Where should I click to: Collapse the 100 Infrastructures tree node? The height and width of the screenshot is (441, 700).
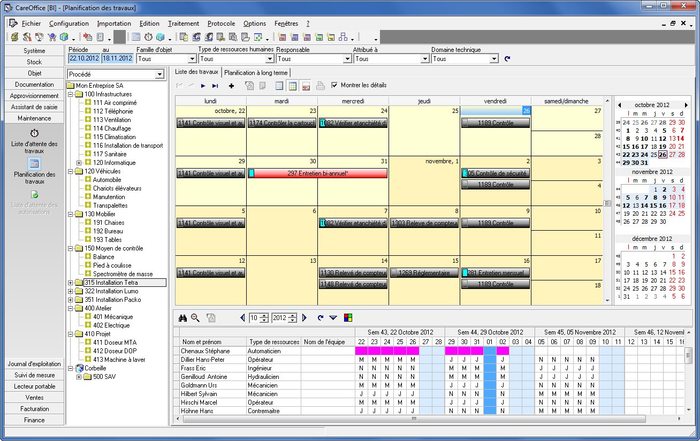point(71,94)
